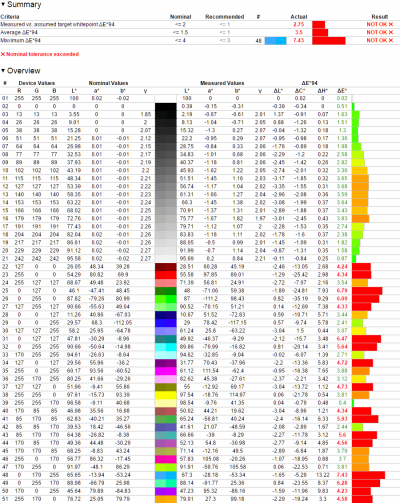This screenshot has width=400, height=503.
Task: Click red X icon beside whitepoint NOT OK
Action: [x=391, y=24]
